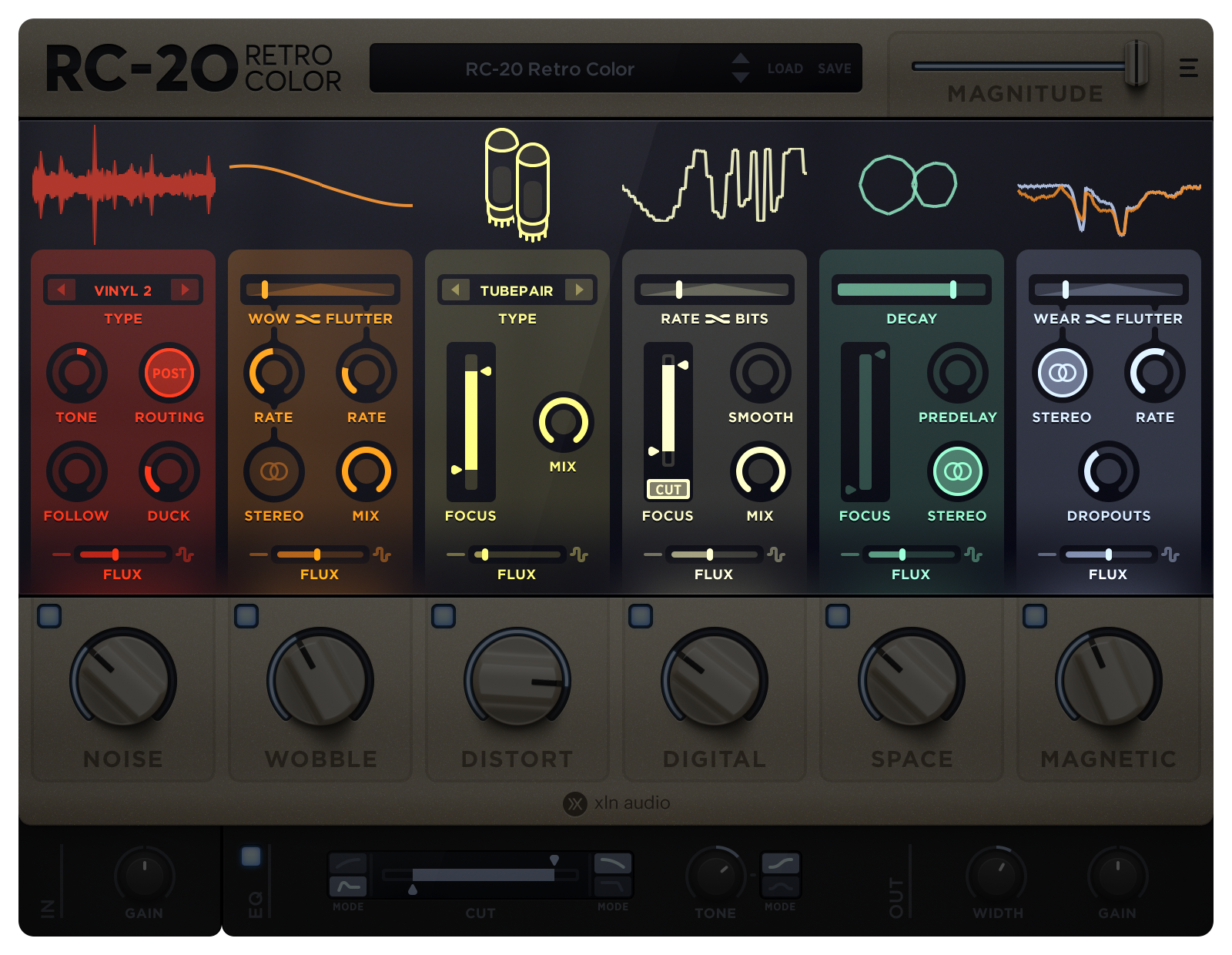The image size is (1232, 955).
Task: Toggle the Space module on/off button
Action: click(x=838, y=616)
